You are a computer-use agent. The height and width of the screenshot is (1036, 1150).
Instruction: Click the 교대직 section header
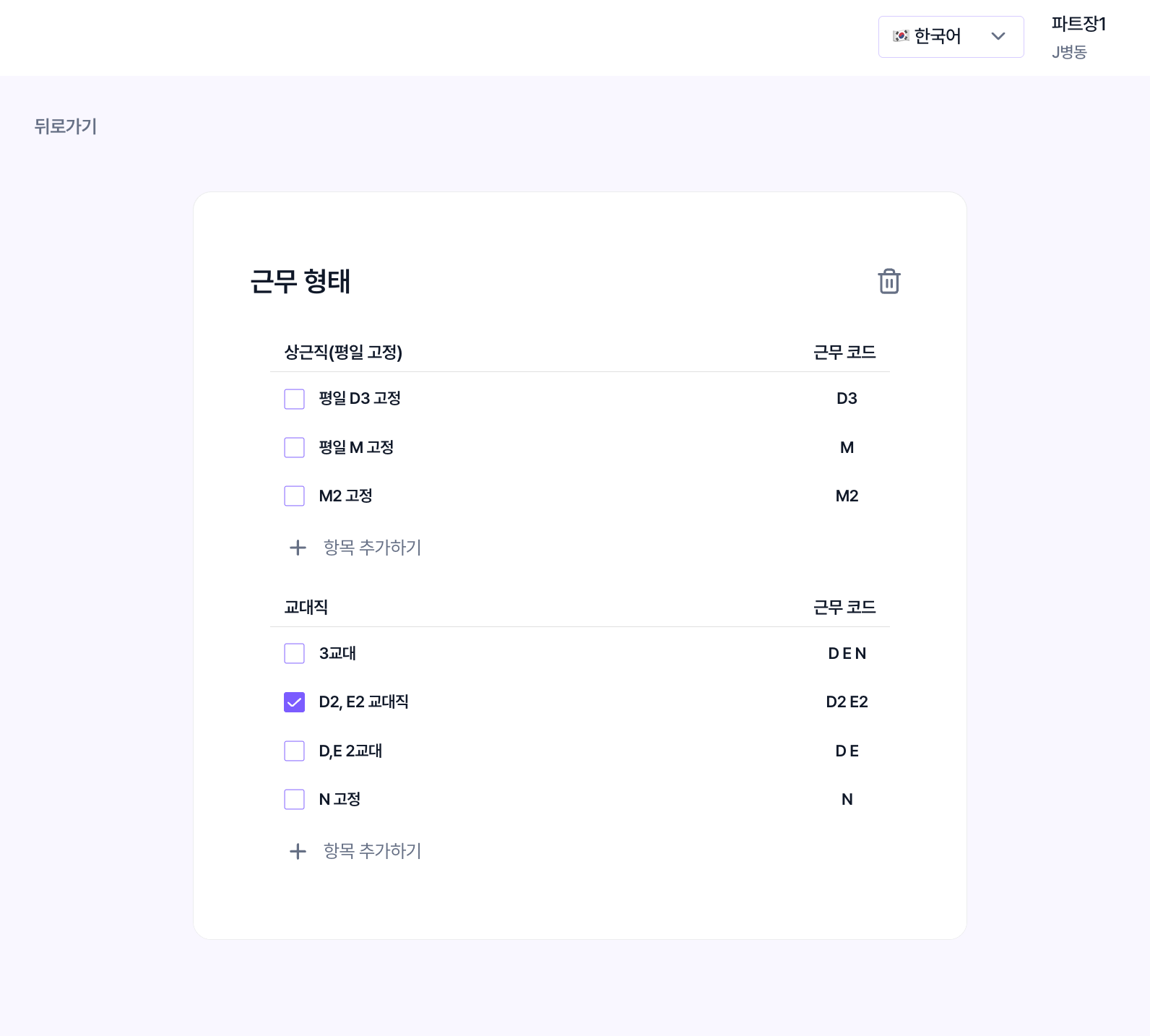306,607
